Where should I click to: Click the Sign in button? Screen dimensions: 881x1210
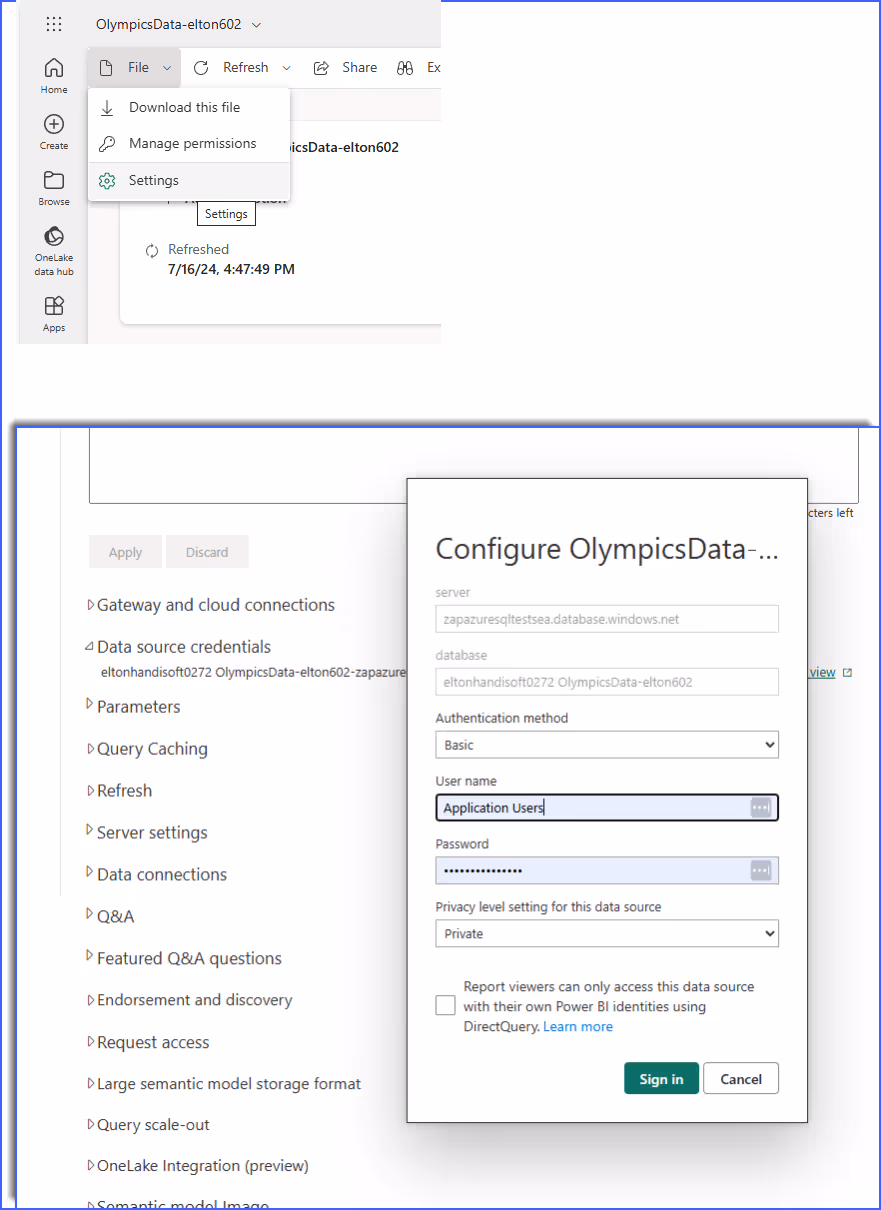(x=661, y=1079)
